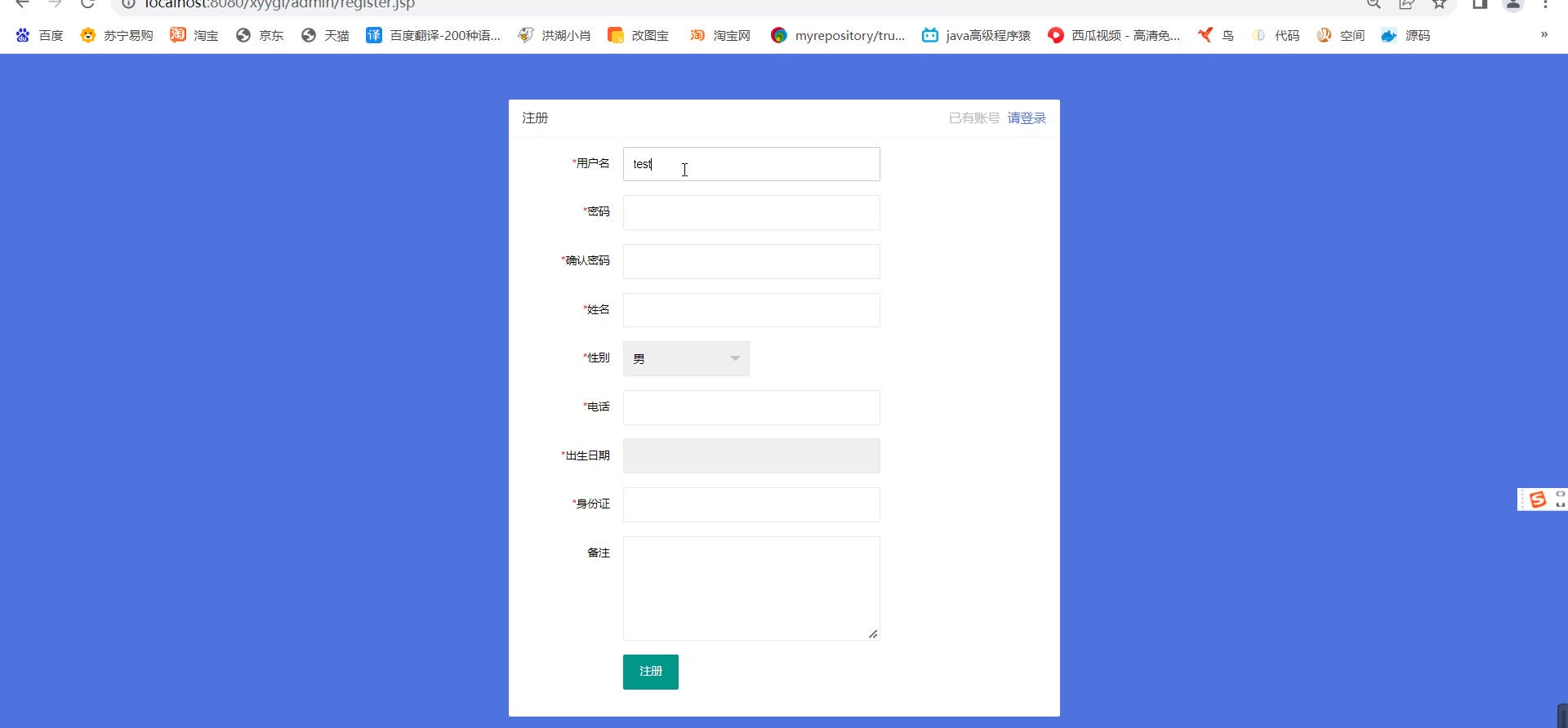Click the 已有账号 text
The image size is (1568, 728).
[x=974, y=118]
